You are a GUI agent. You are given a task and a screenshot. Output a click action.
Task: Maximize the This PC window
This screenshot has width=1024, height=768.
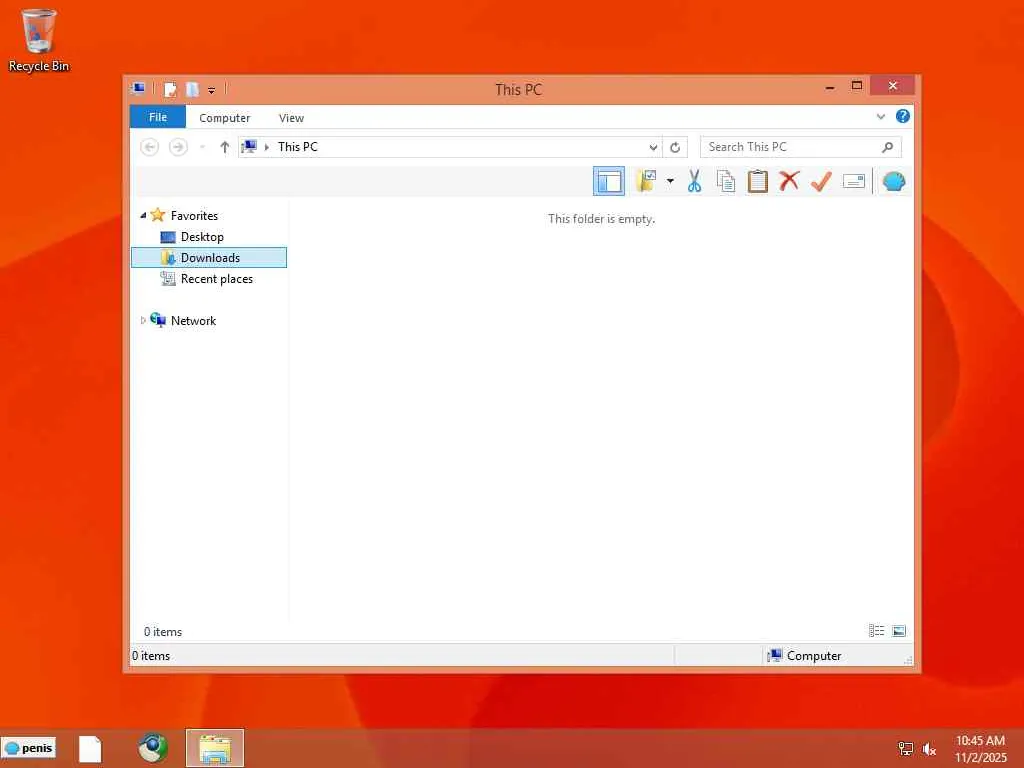[x=857, y=86]
